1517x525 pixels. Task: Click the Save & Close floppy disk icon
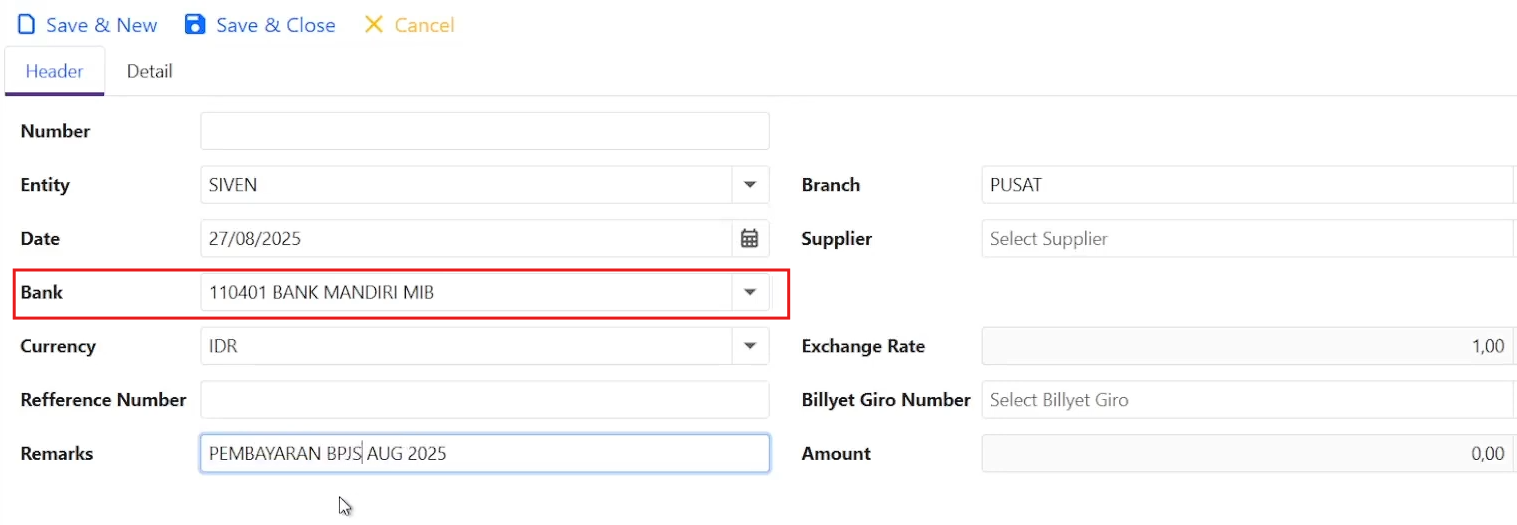click(x=195, y=24)
